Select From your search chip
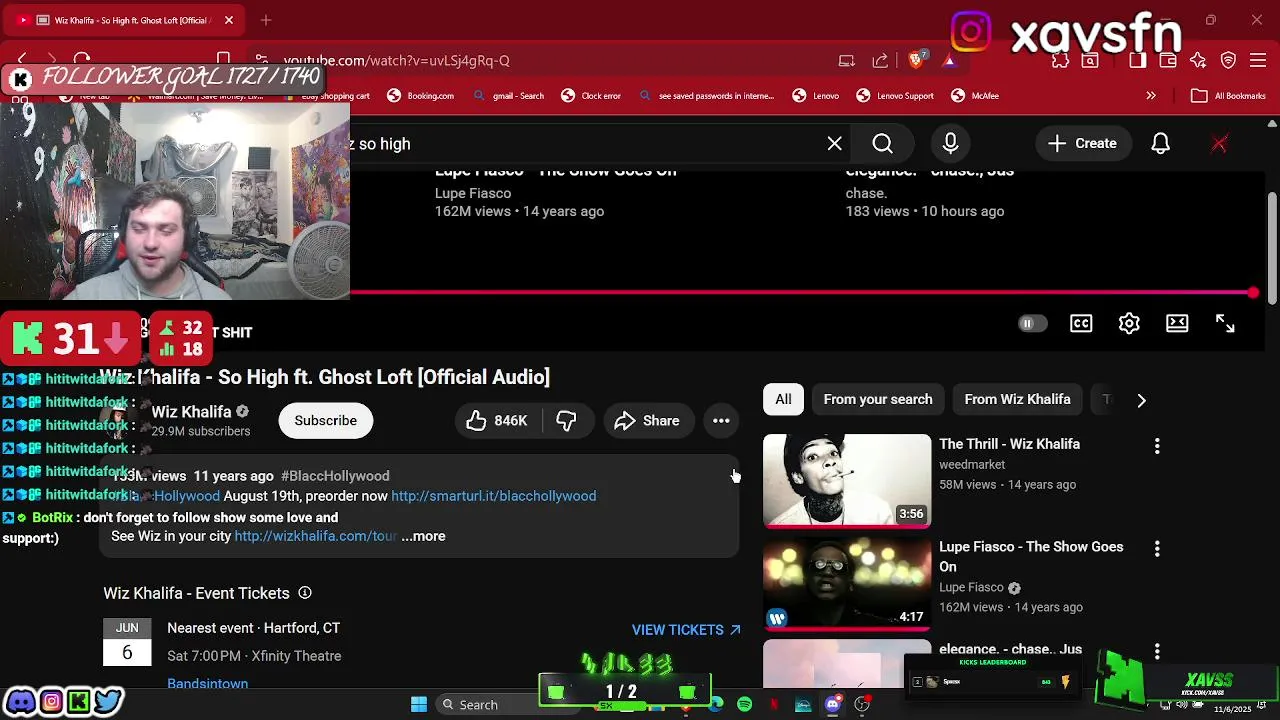This screenshot has height=720, width=1280. click(878, 399)
